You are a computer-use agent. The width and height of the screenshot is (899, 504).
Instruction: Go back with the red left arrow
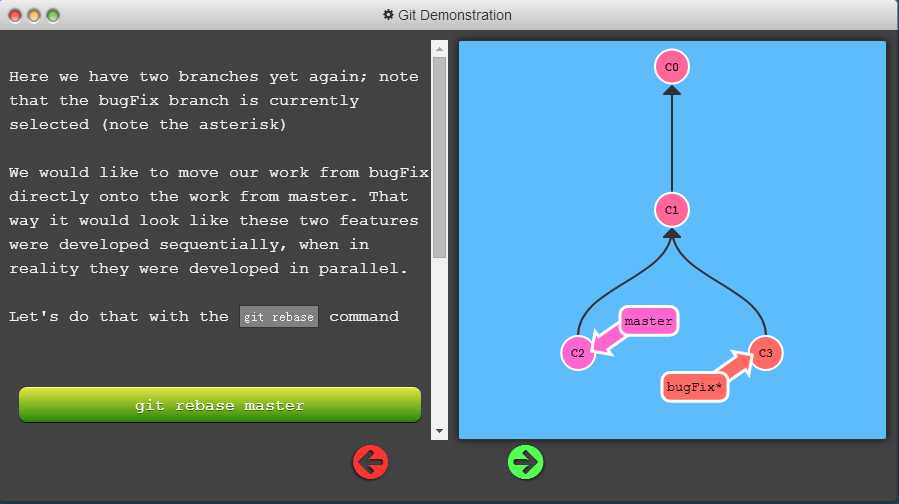(x=370, y=462)
